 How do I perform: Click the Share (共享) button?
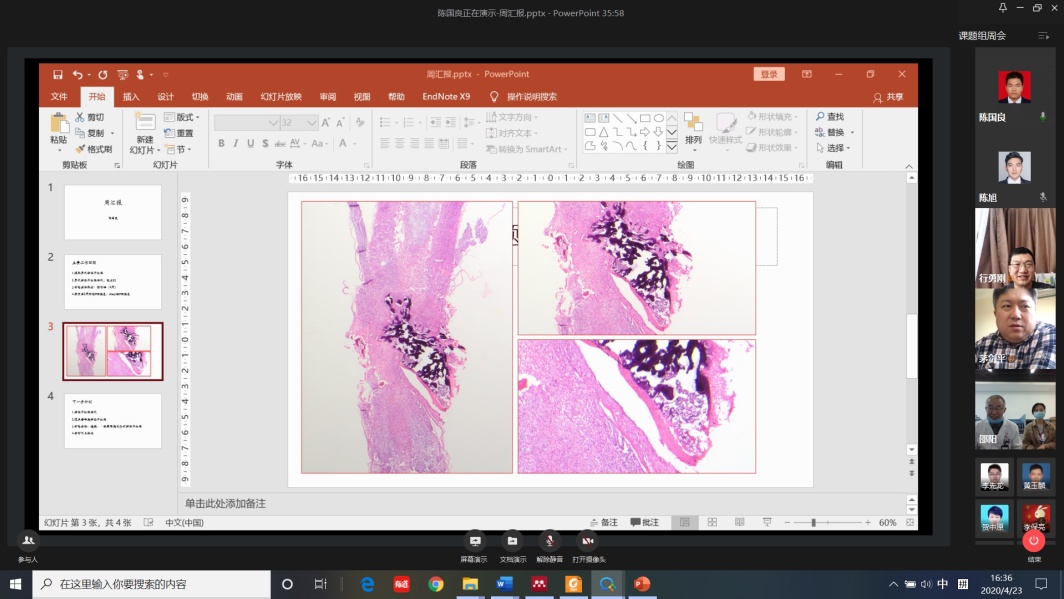888,97
